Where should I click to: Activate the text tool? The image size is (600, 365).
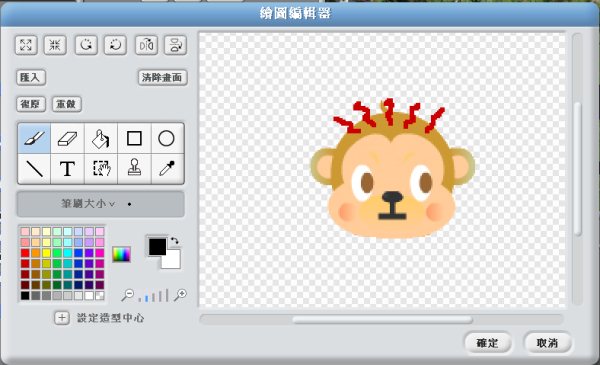coord(67,169)
